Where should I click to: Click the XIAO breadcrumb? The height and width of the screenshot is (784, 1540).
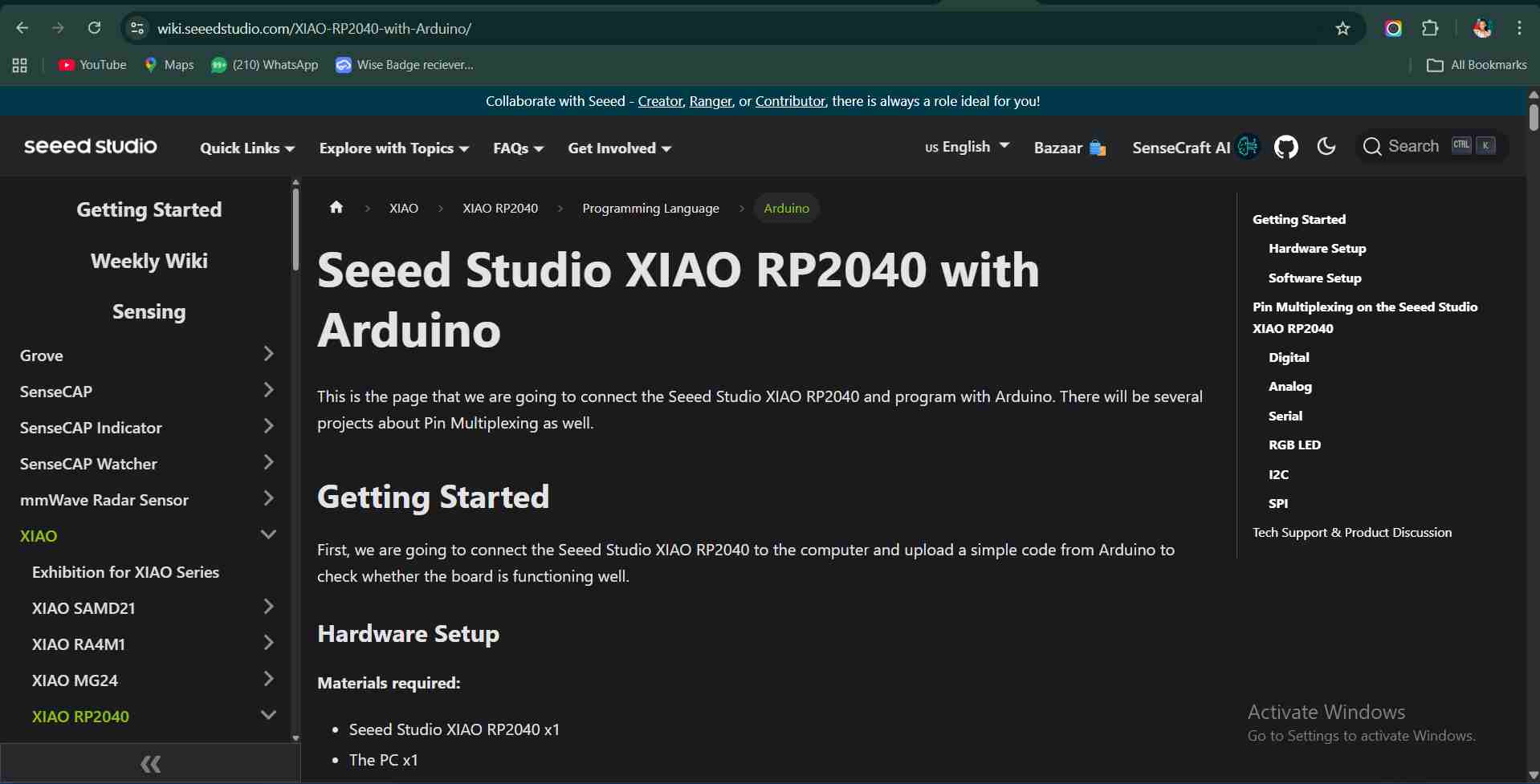[404, 208]
